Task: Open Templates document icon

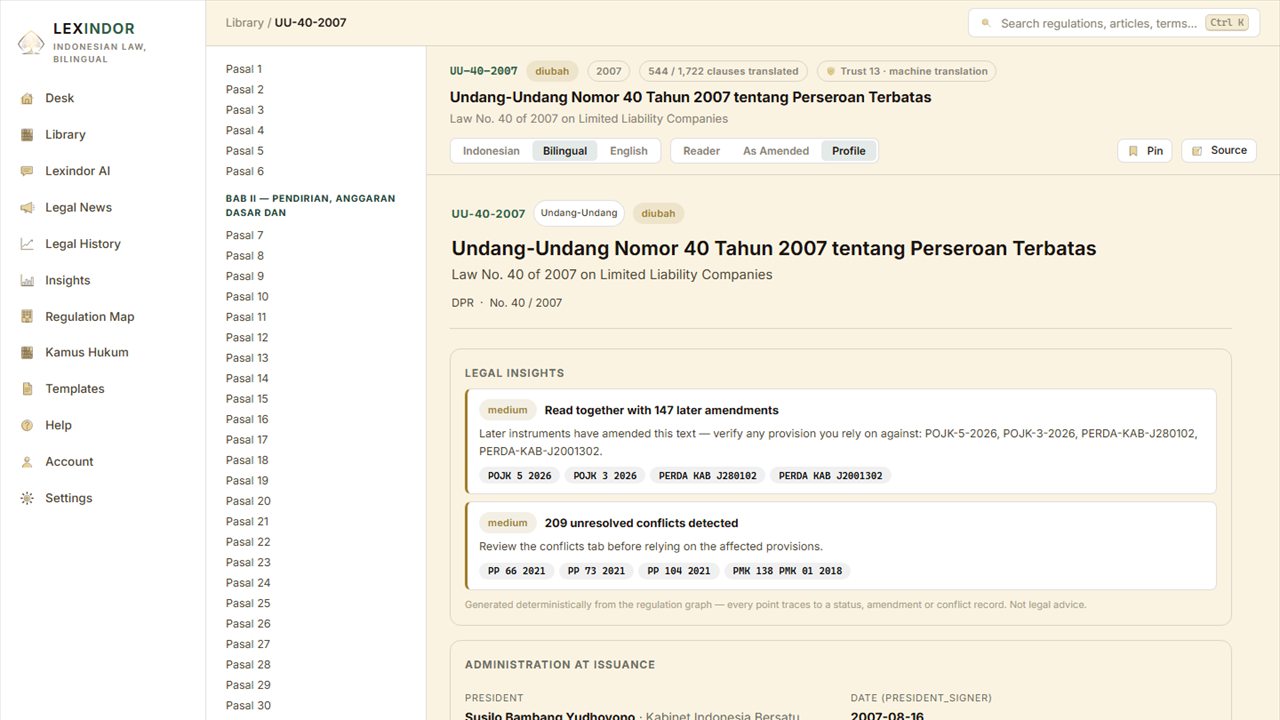Action: pos(27,389)
